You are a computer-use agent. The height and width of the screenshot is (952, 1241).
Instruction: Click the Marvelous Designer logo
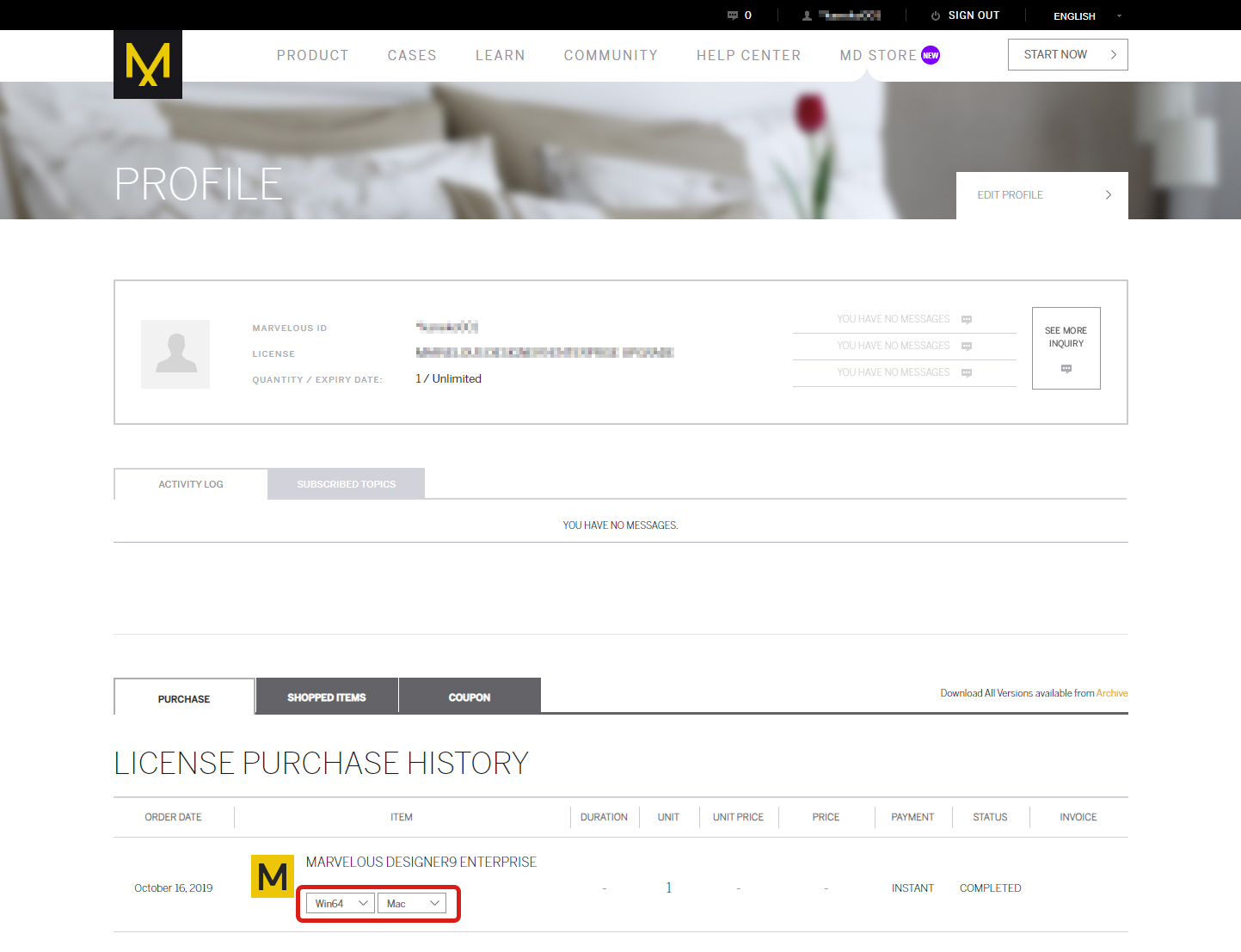(x=148, y=64)
